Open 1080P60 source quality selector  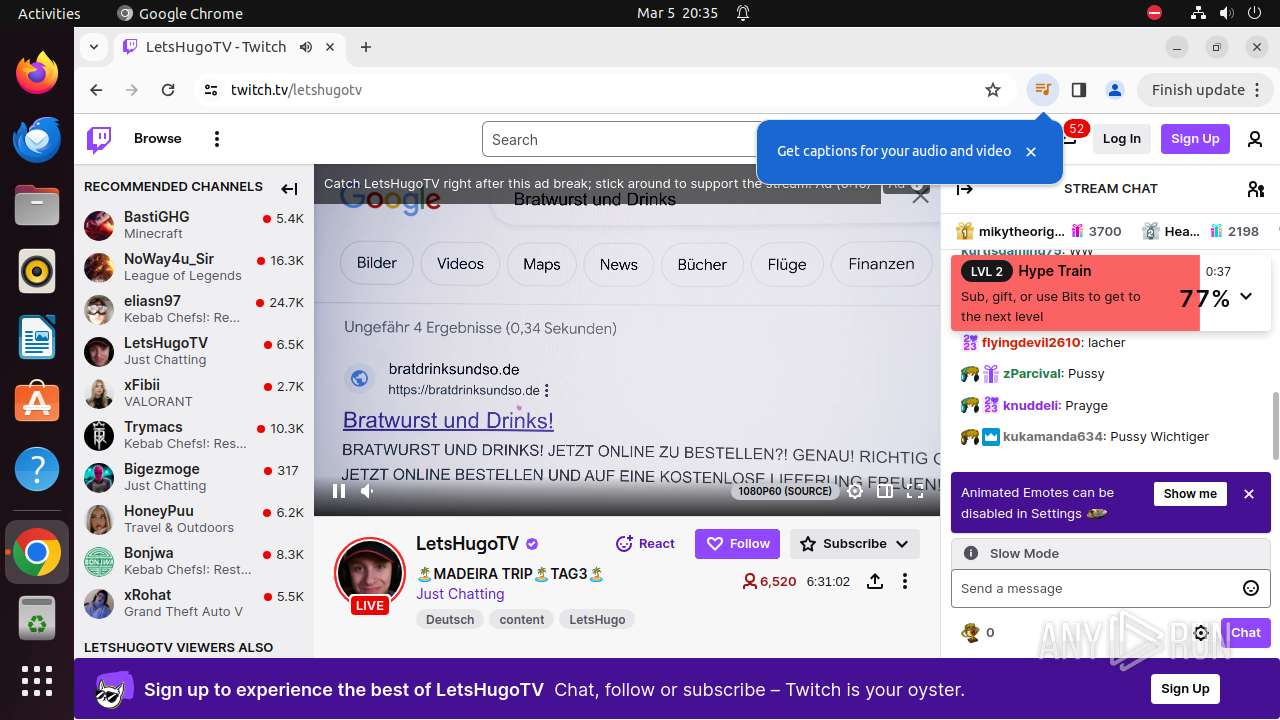pos(785,491)
